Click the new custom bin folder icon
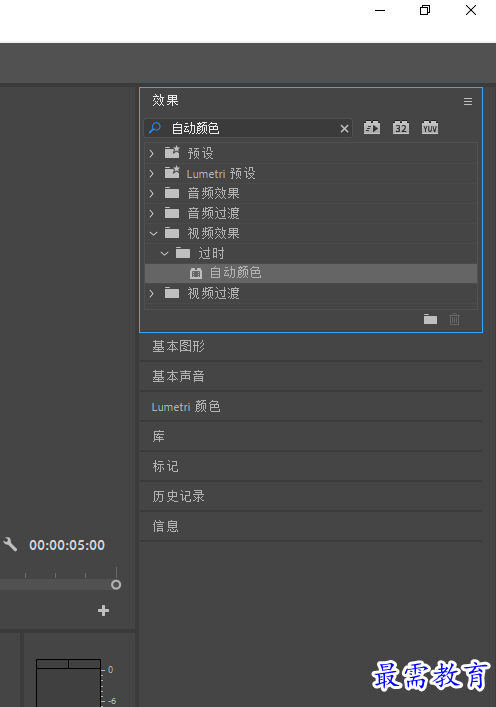The image size is (496, 707). pyautogui.click(x=430, y=319)
